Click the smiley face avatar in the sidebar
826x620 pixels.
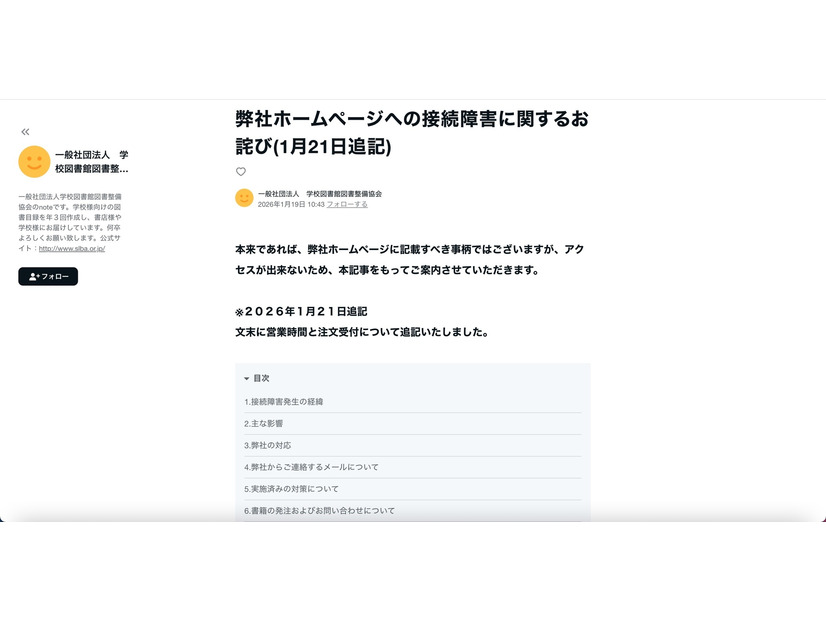[x=33, y=161]
